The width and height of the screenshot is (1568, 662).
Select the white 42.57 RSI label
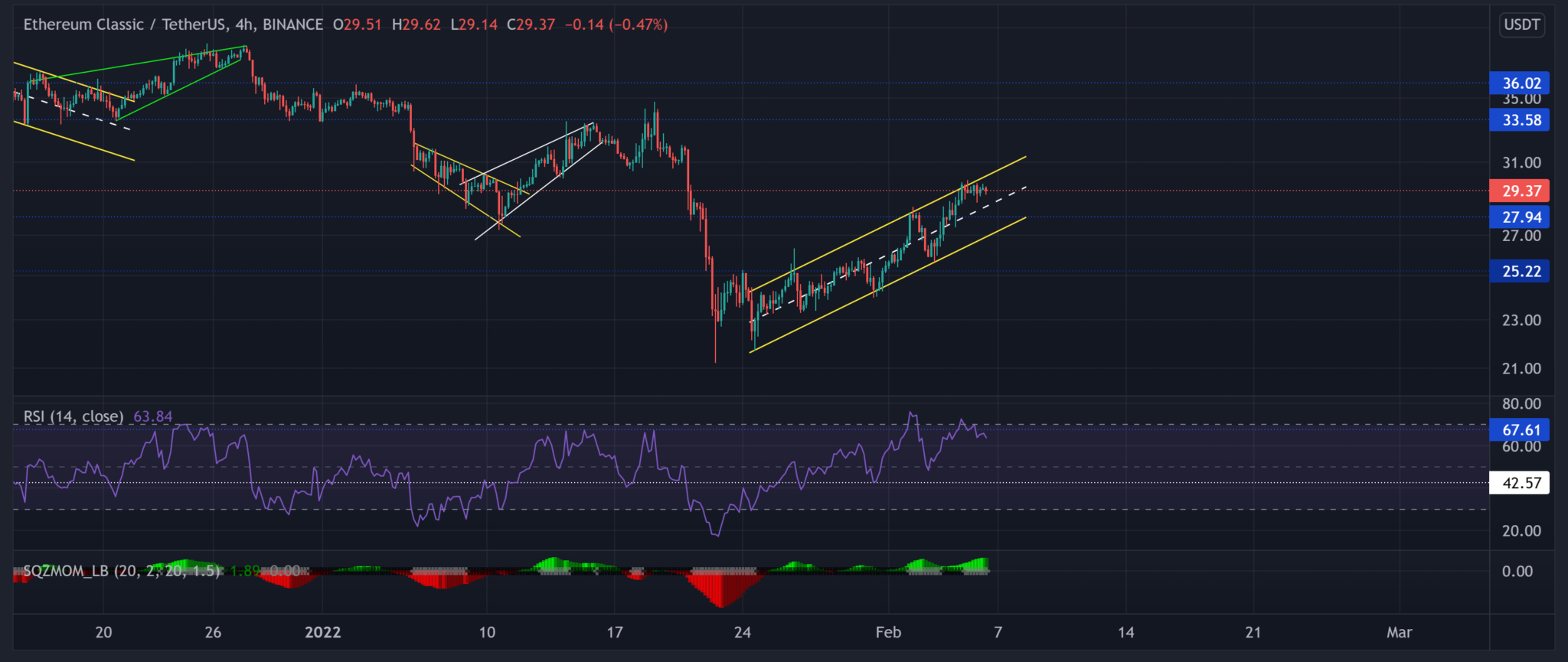click(1520, 483)
